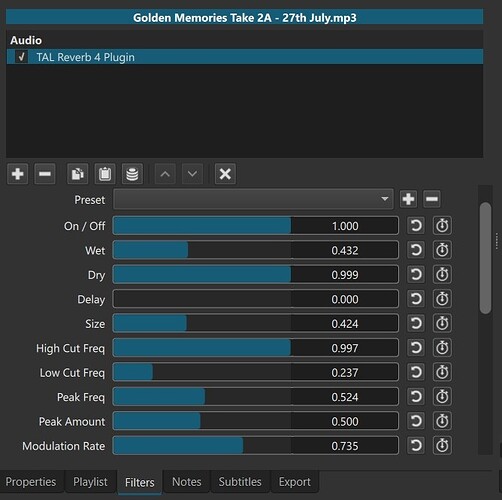Deselect filter with X icon
Viewport: 502px width, 500px height.
pyautogui.click(x=225, y=174)
